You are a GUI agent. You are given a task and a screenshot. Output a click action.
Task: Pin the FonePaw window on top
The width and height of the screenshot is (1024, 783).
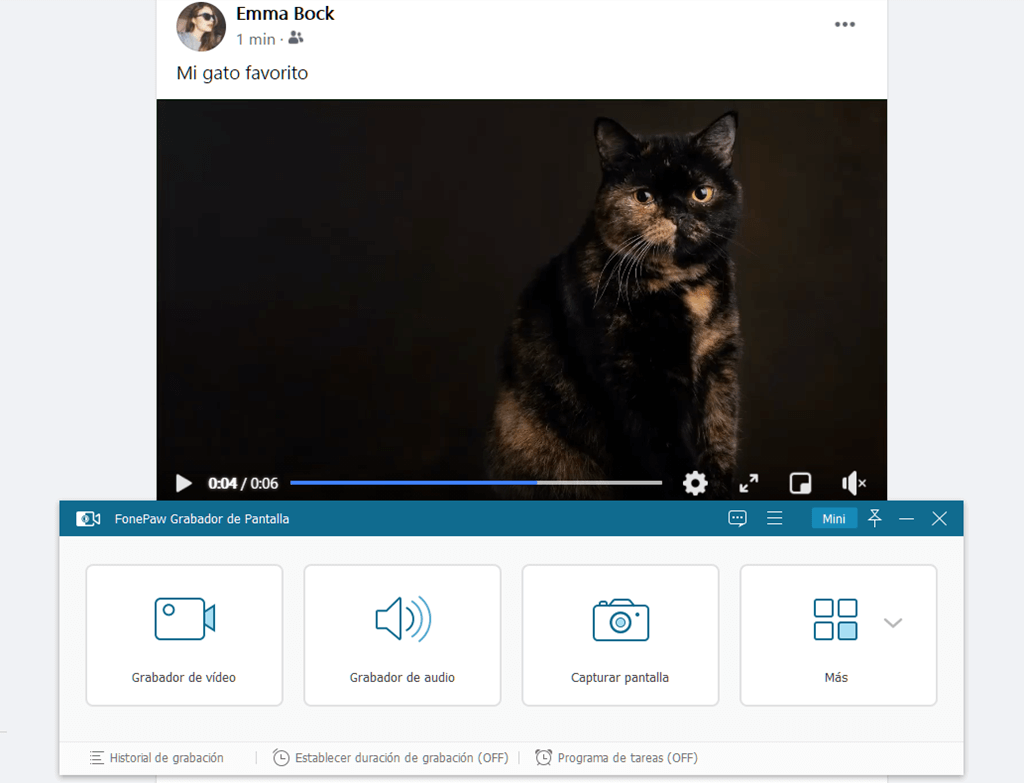click(x=874, y=519)
